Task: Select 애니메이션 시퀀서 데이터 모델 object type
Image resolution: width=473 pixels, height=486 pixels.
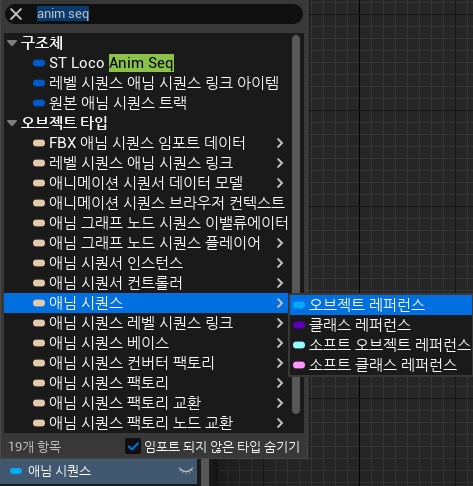Action: click(x=146, y=183)
